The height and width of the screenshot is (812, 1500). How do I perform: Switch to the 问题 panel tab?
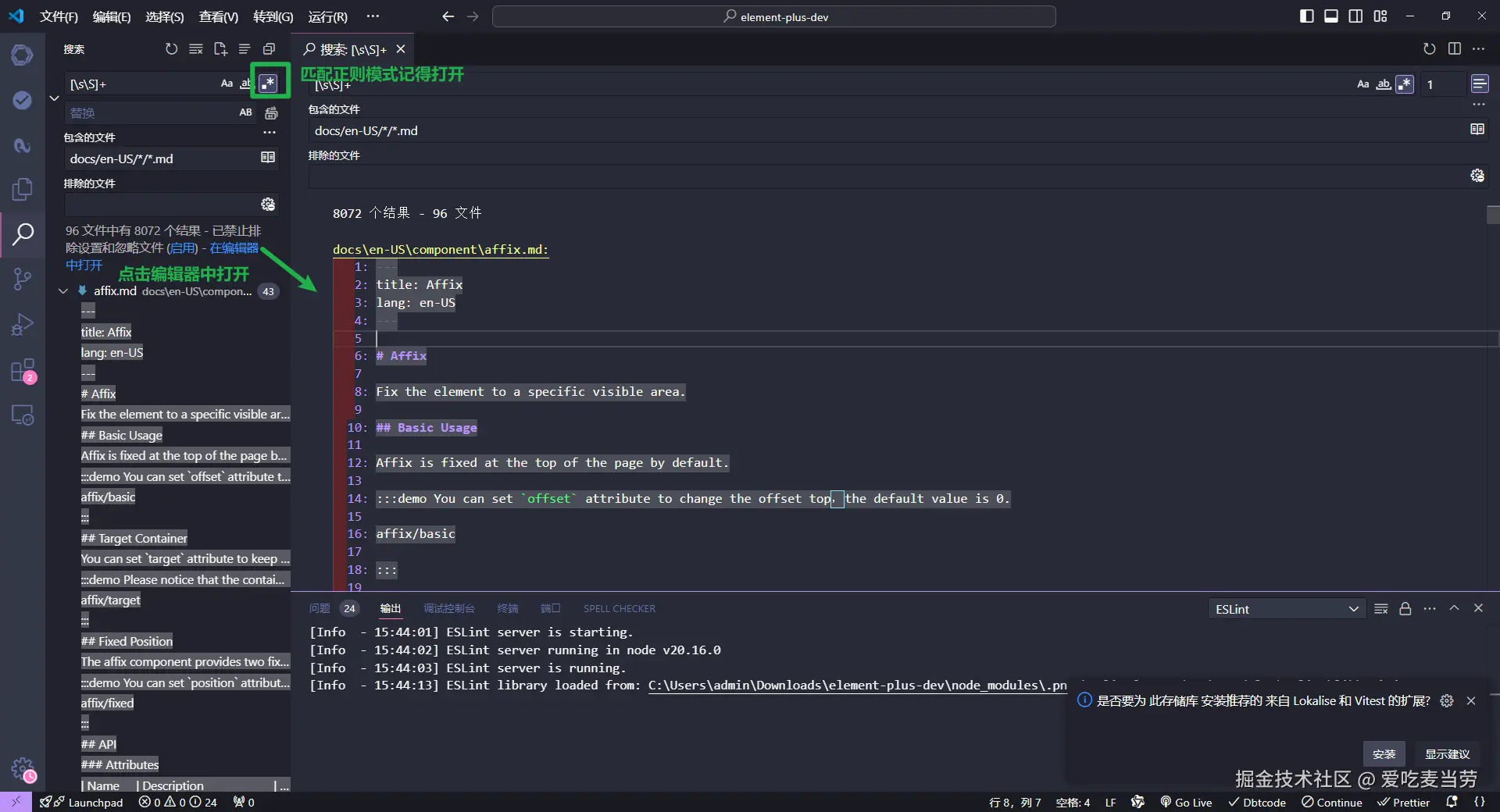(320, 608)
